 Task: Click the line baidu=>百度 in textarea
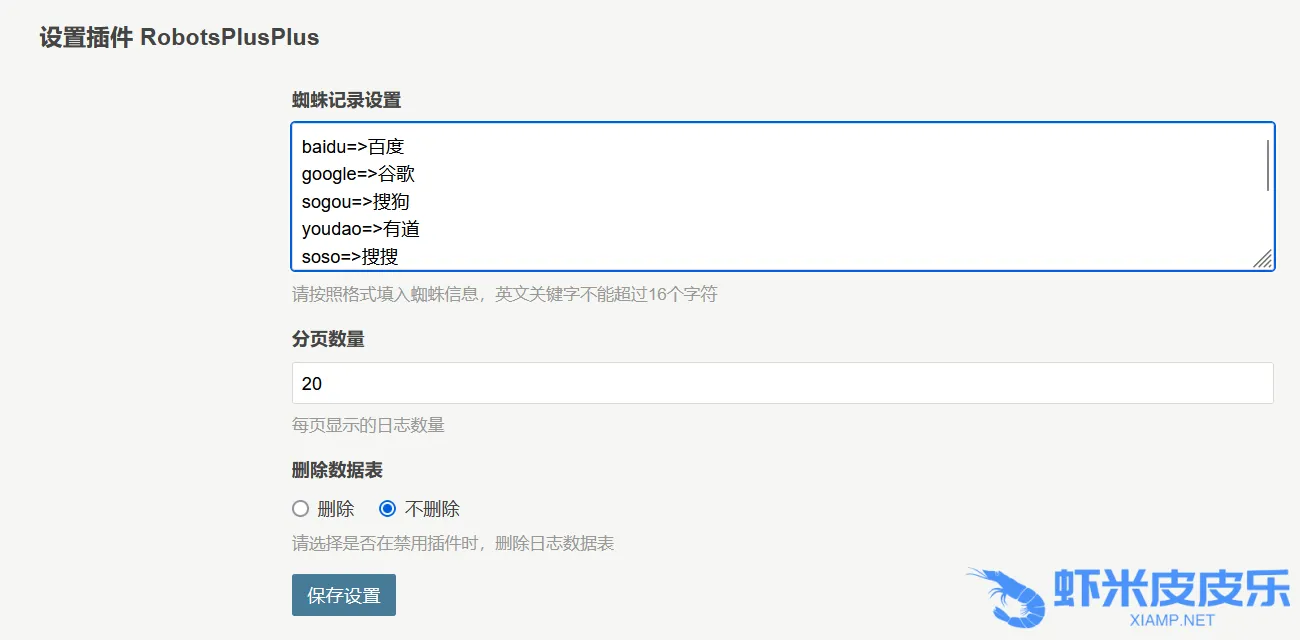tap(353, 147)
